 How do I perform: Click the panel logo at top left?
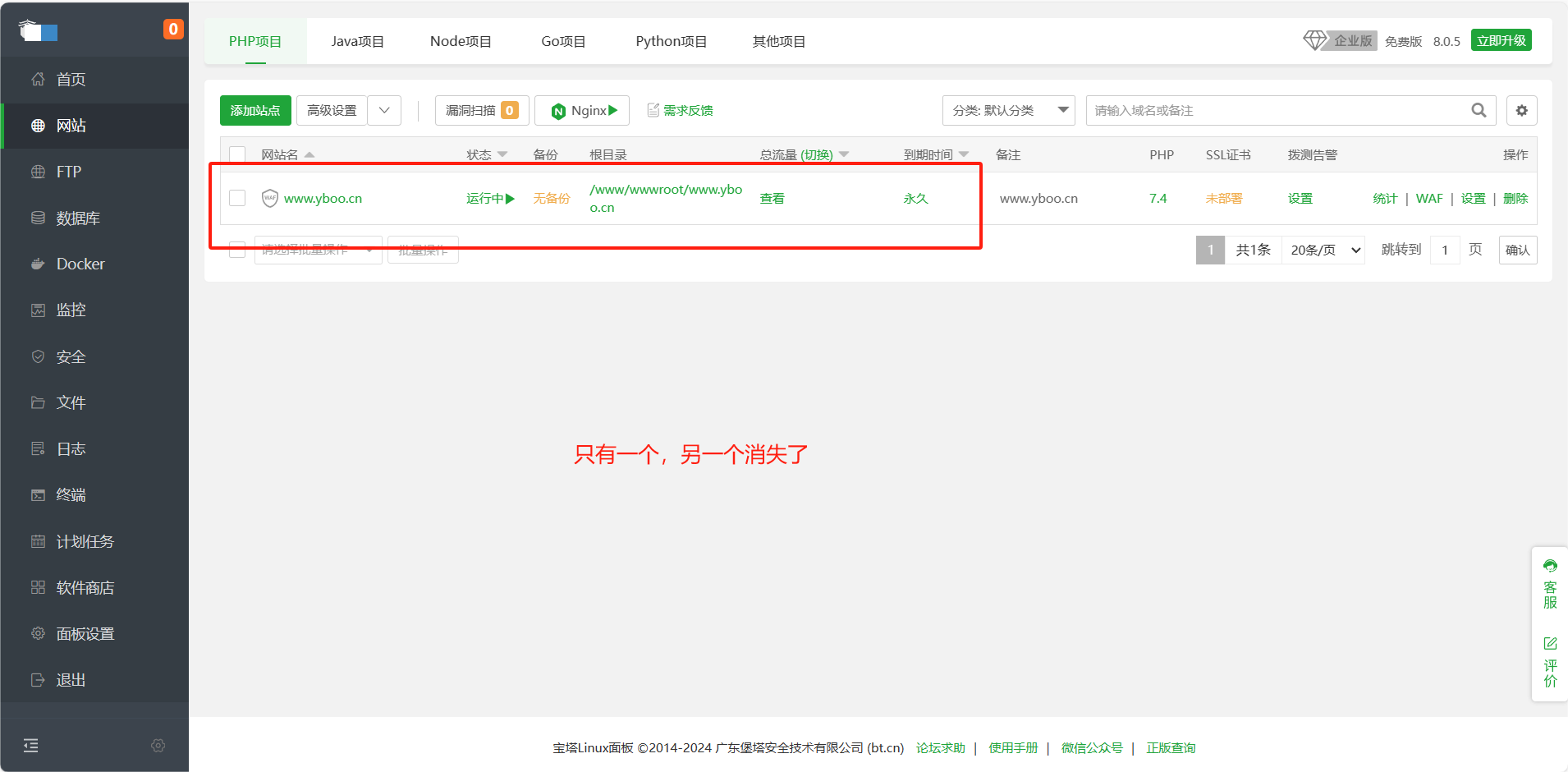pyautogui.click(x=38, y=31)
